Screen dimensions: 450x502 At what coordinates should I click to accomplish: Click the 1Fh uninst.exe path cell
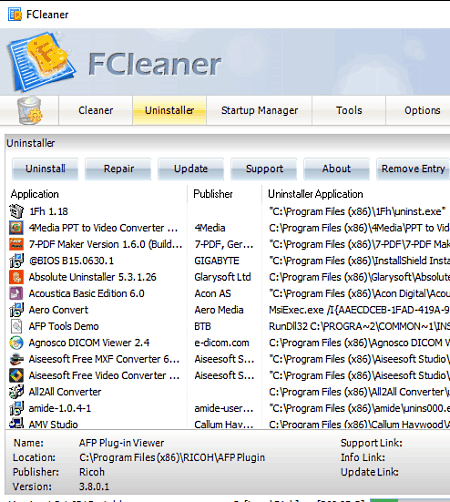357,211
